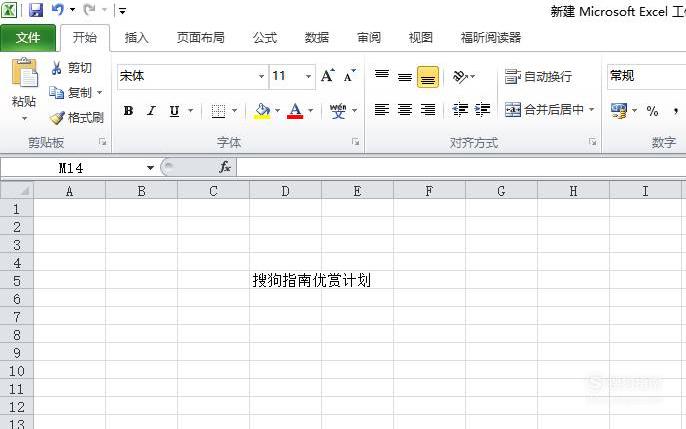The width and height of the screenshot is (686, 429).
Task: Click the Name Box showing M14
Action: (x=71, y=168)
